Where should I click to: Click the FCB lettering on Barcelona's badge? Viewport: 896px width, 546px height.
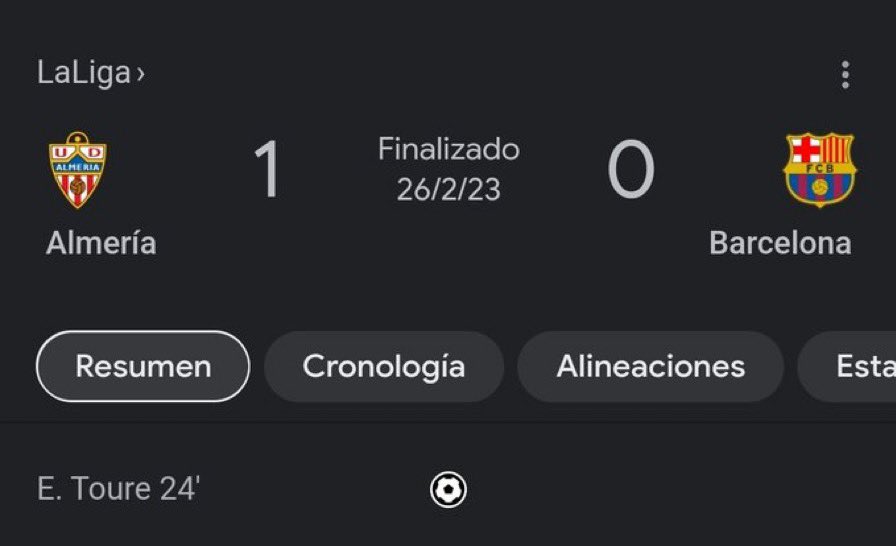pos(820,168)
